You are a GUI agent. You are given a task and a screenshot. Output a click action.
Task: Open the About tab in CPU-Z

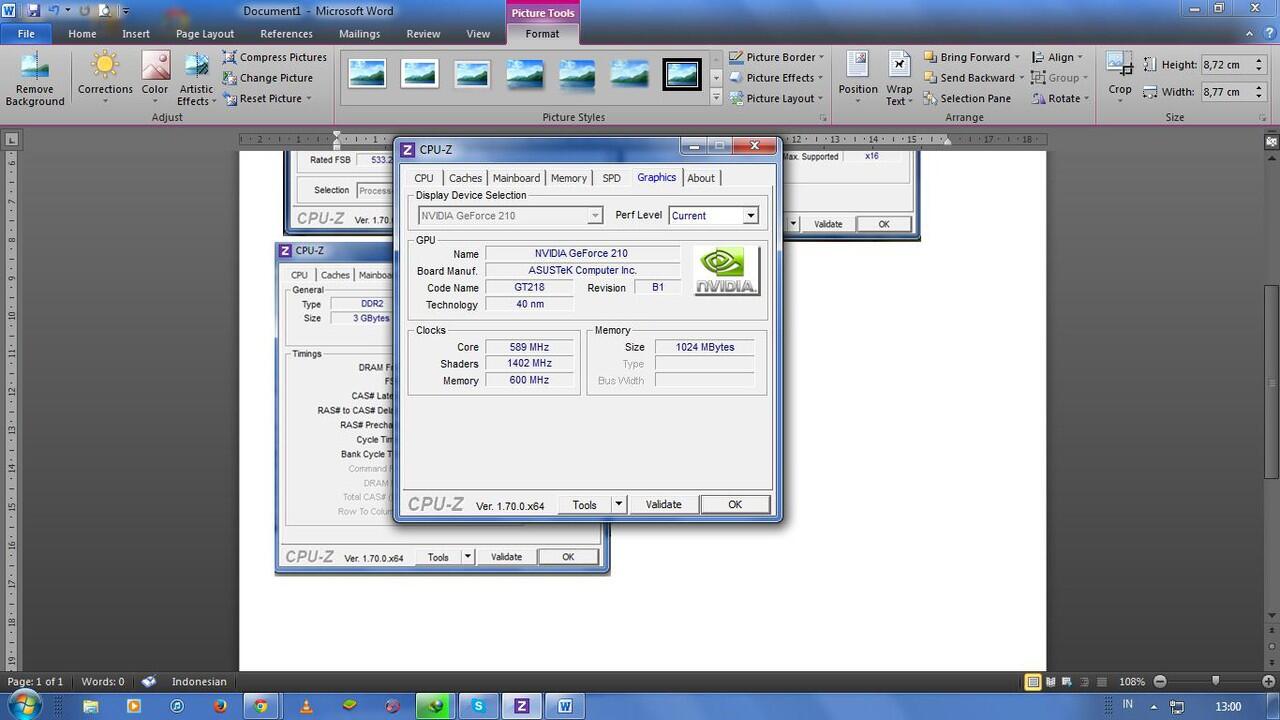[x=701, y=178]
